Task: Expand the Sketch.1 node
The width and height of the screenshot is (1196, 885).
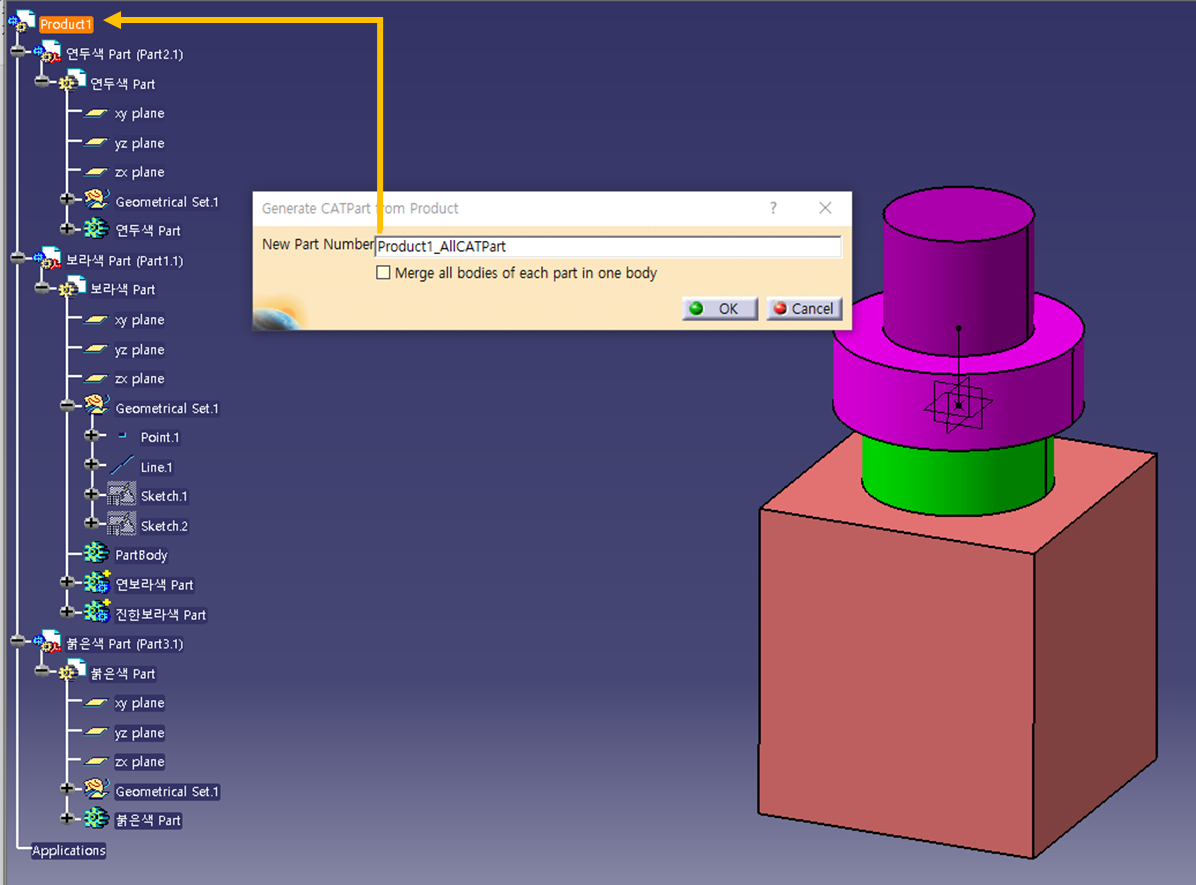Action: tap(92, 494)
